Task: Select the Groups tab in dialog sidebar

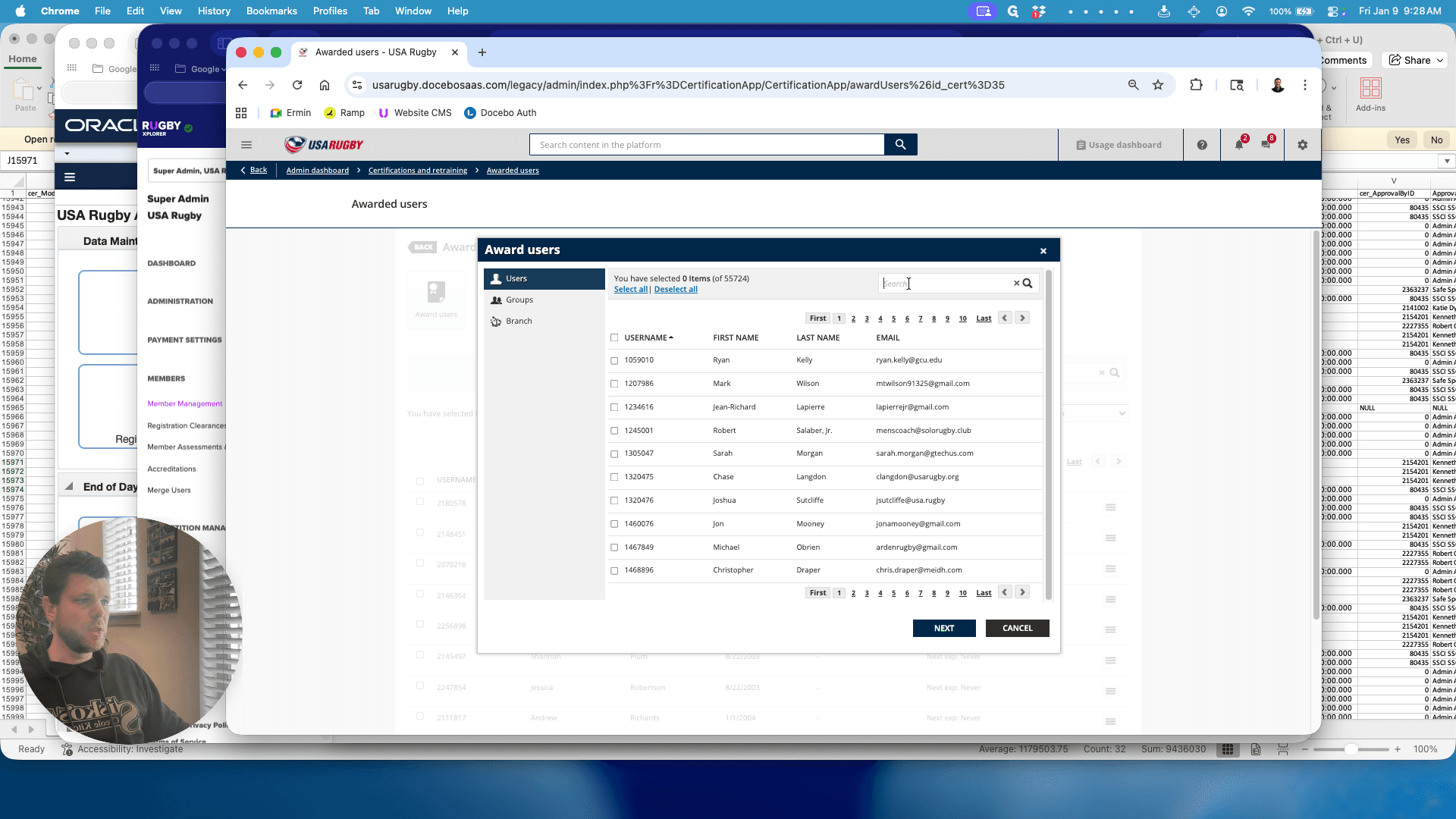Action: coord(544,300)
